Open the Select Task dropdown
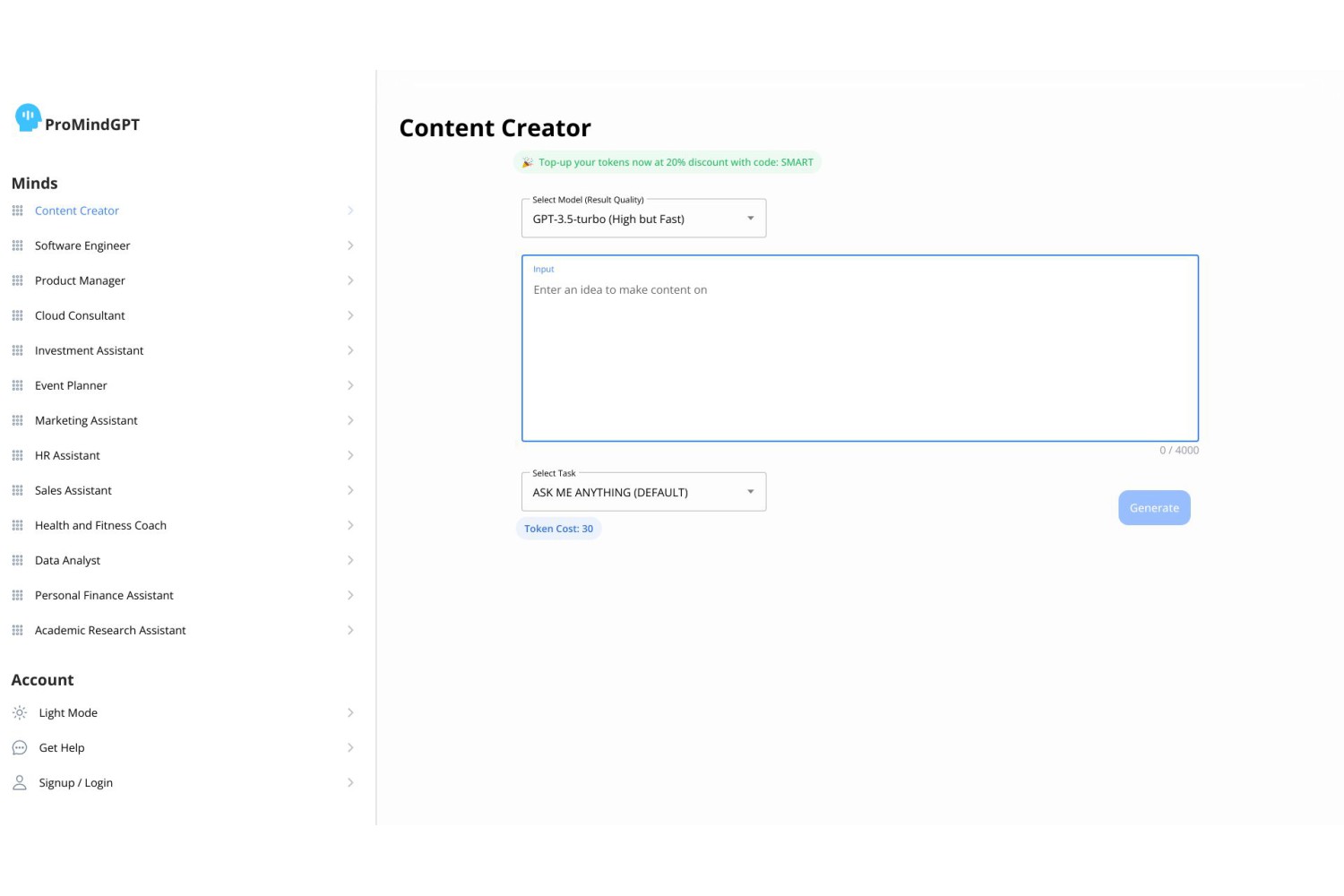Image resolution: width=1344 pixels, height=896 pixels. click(x=643, y=492)
